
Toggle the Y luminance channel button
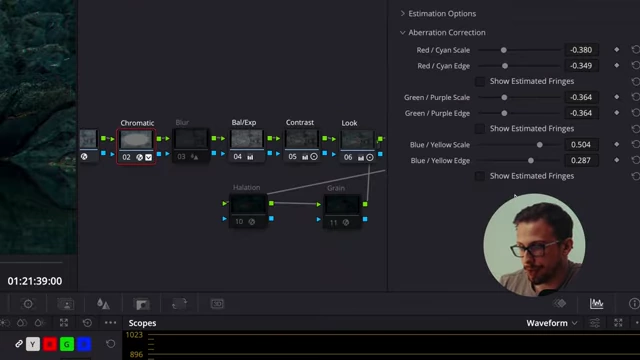[x=33, y=344]
